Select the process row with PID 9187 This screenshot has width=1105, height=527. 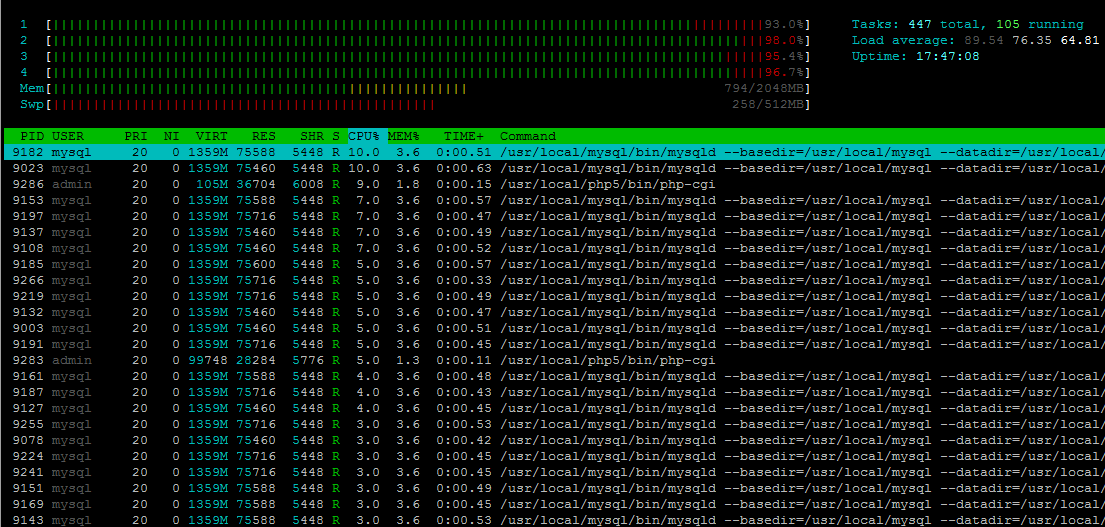tap(554, 392)
